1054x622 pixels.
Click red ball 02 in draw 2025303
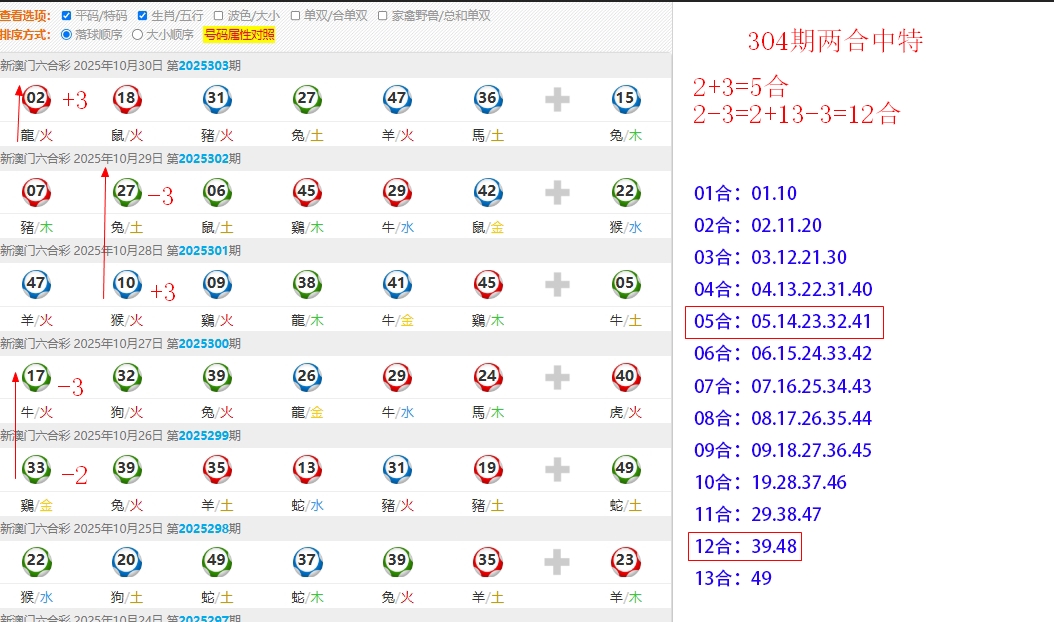(36, 98)
